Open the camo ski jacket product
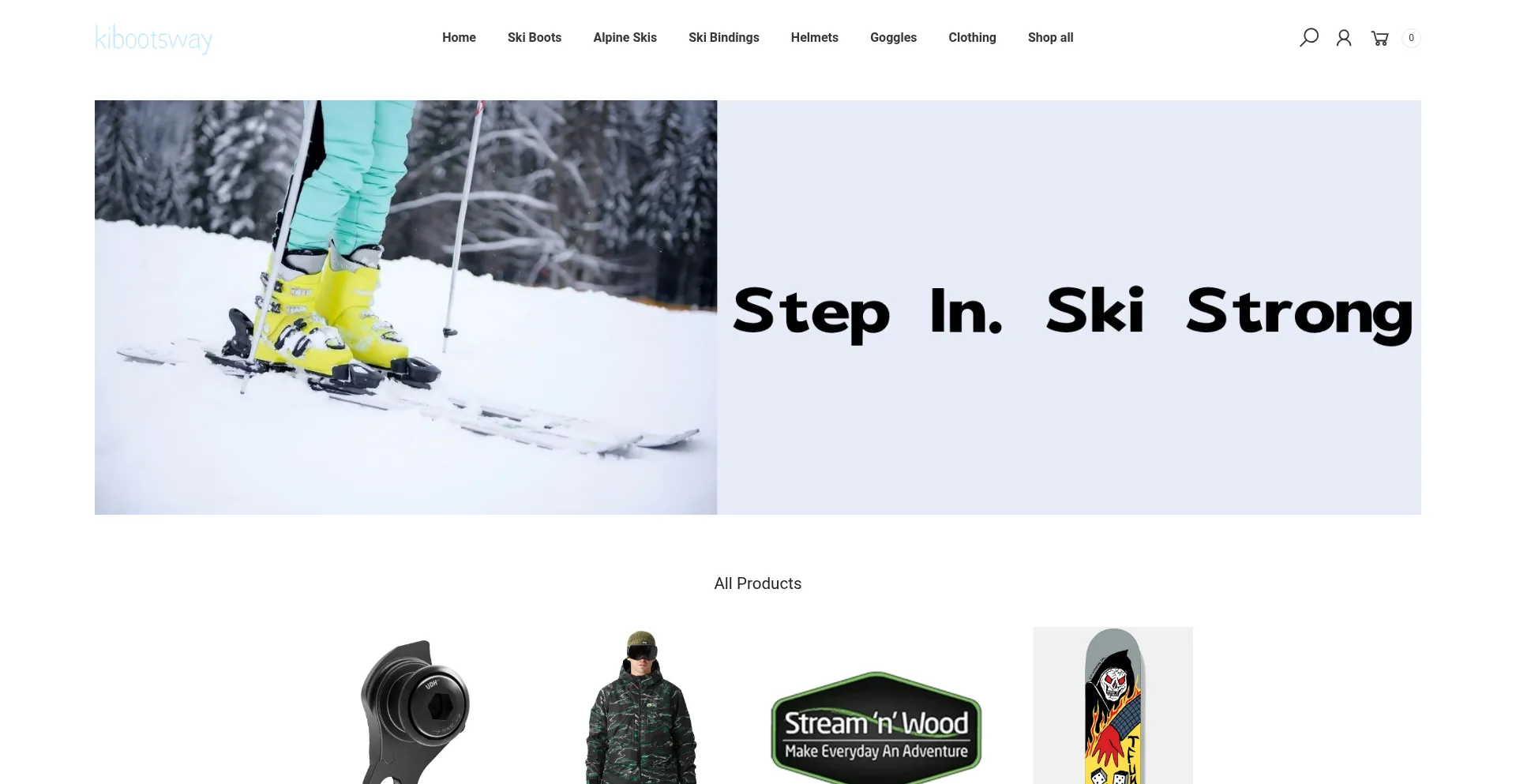This screenshot has width=1516, height=784. click(640, 707)
